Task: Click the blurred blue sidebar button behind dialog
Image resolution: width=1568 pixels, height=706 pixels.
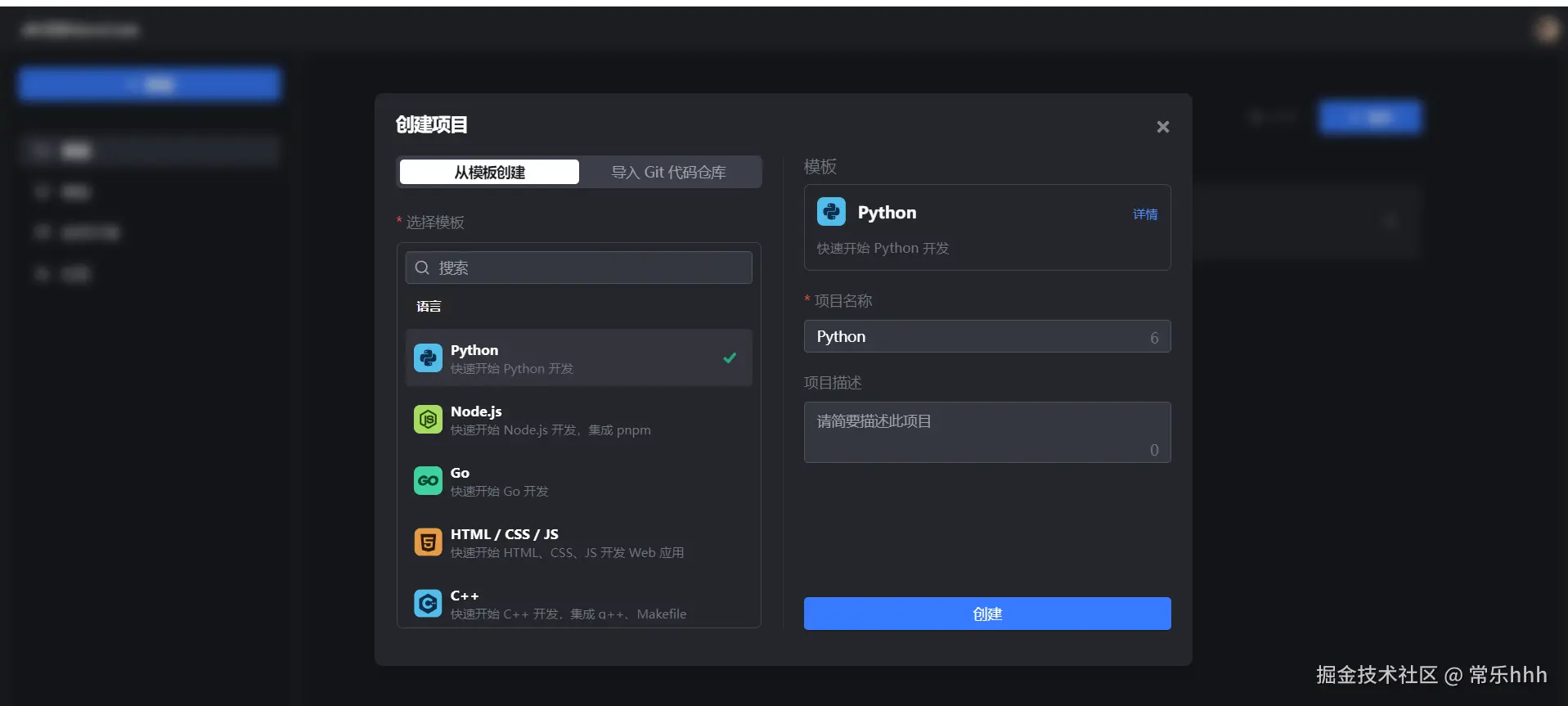Action: pos(150,84)
